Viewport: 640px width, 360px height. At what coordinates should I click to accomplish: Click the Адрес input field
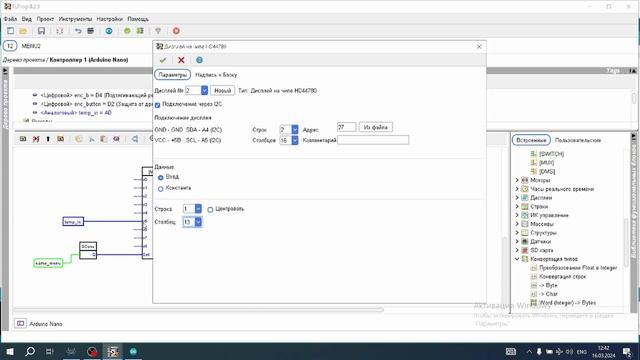(x=346, y=127)
